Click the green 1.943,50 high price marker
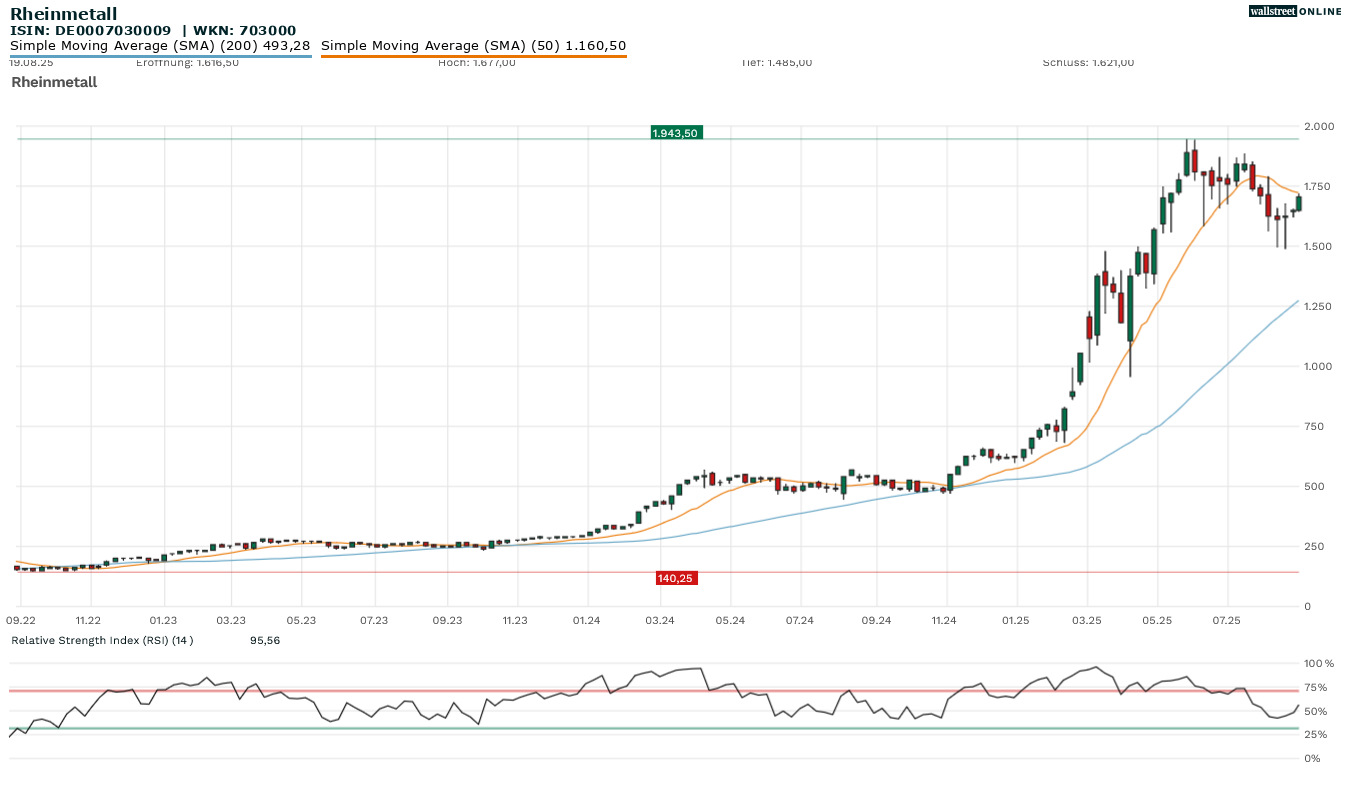Image resolution: width=1349 pixels, height=786 pixels. [676, 132]
